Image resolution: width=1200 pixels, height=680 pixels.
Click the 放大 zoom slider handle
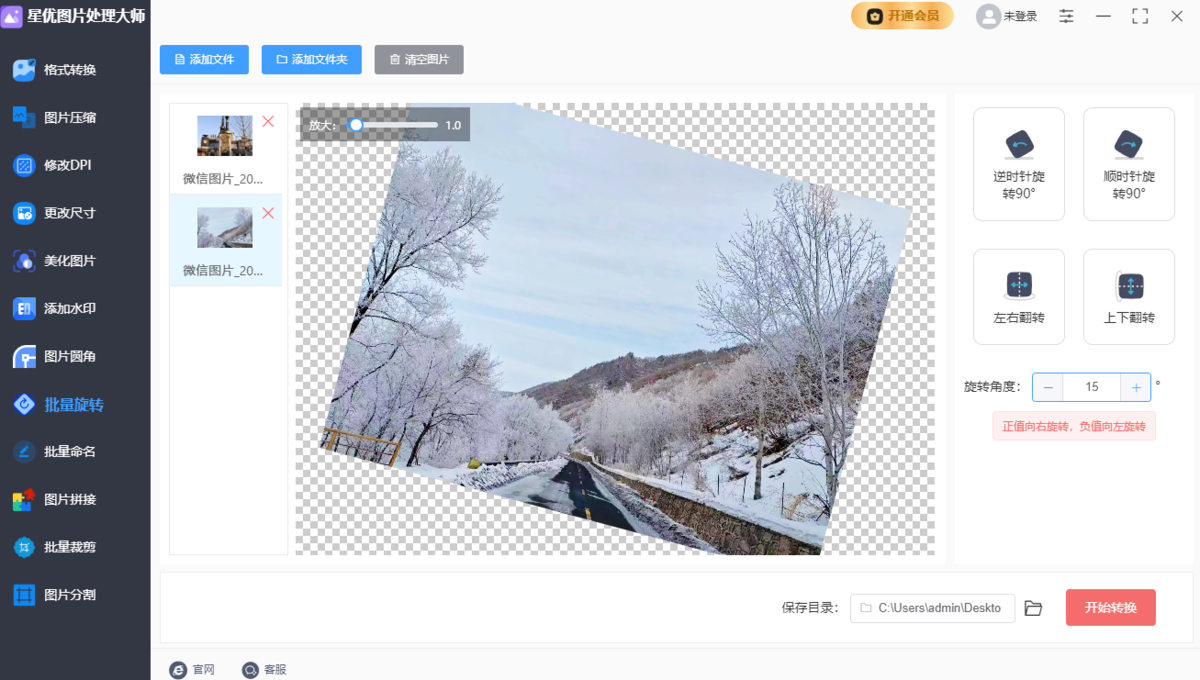coord(355,125)
